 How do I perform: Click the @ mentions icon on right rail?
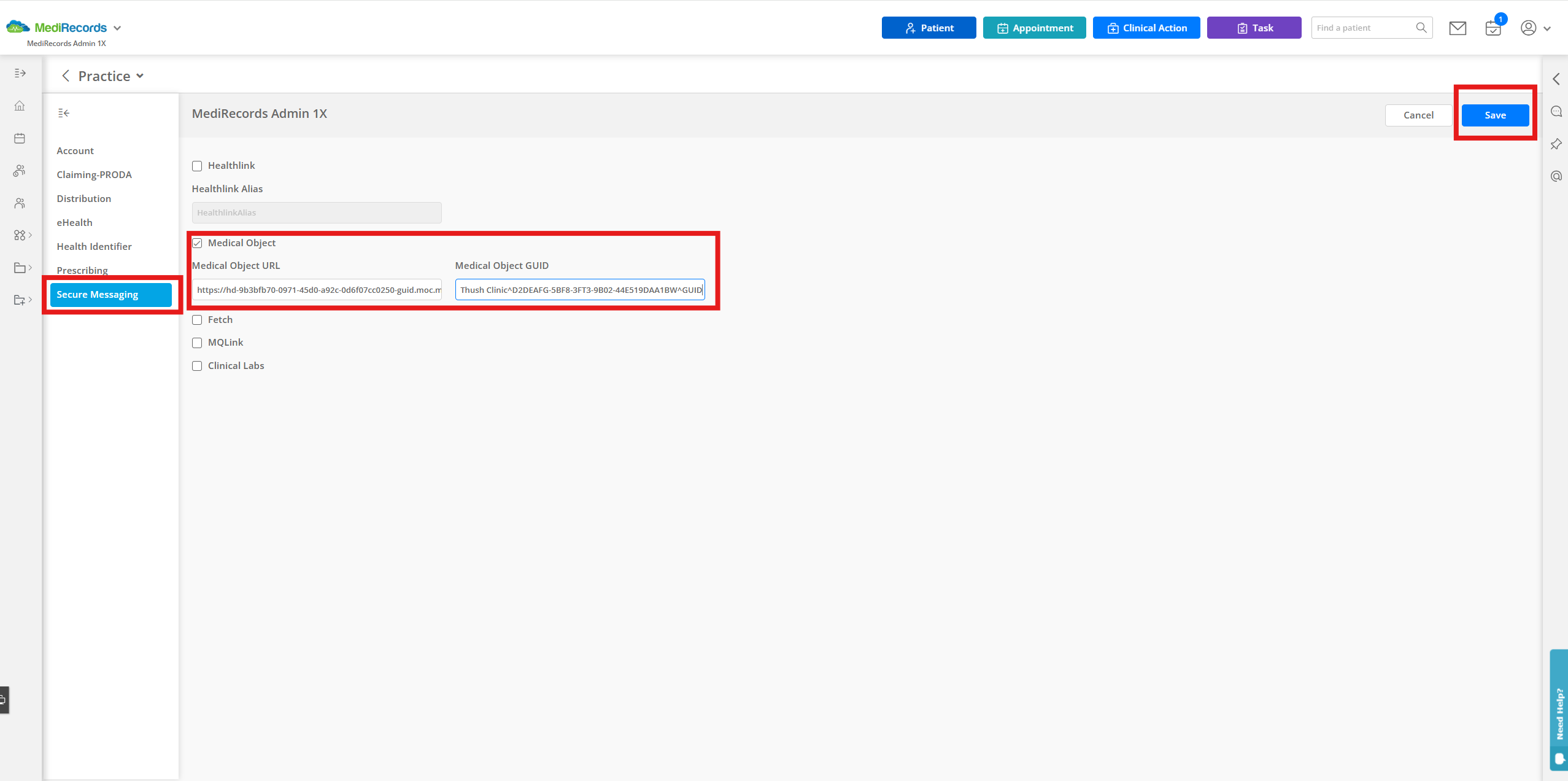(1556, 176)
